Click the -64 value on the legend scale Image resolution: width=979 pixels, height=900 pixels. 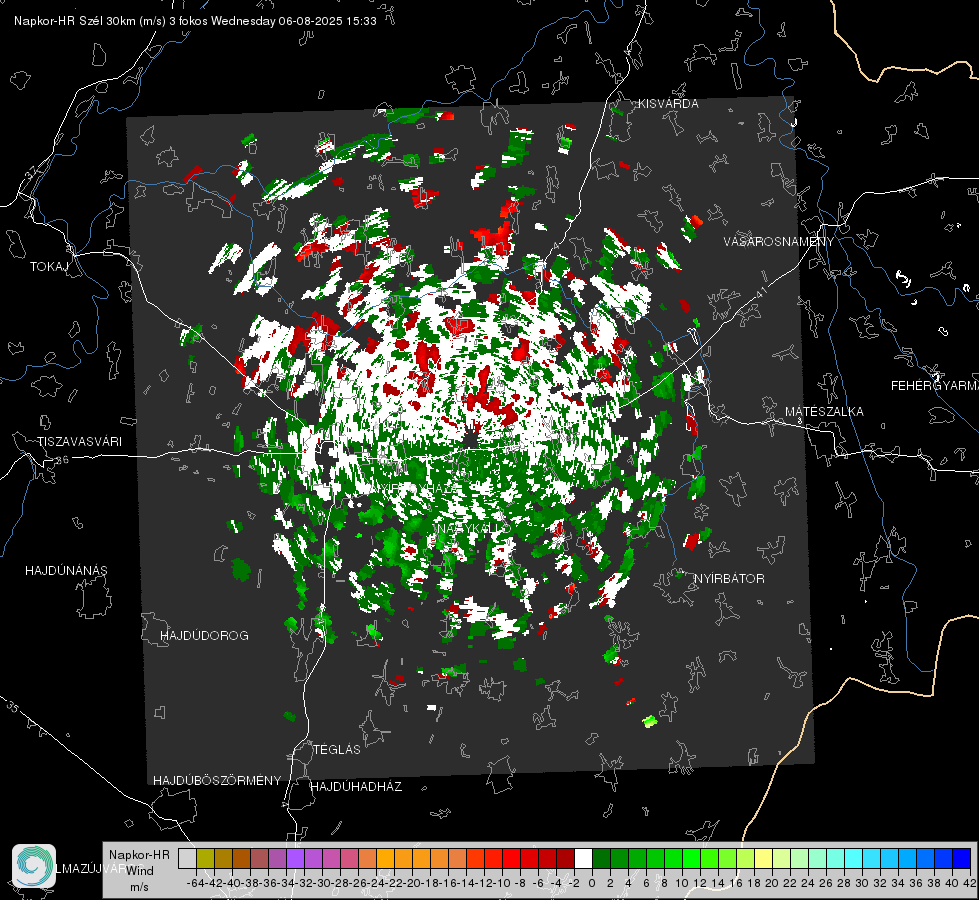[x=195, y=883]
